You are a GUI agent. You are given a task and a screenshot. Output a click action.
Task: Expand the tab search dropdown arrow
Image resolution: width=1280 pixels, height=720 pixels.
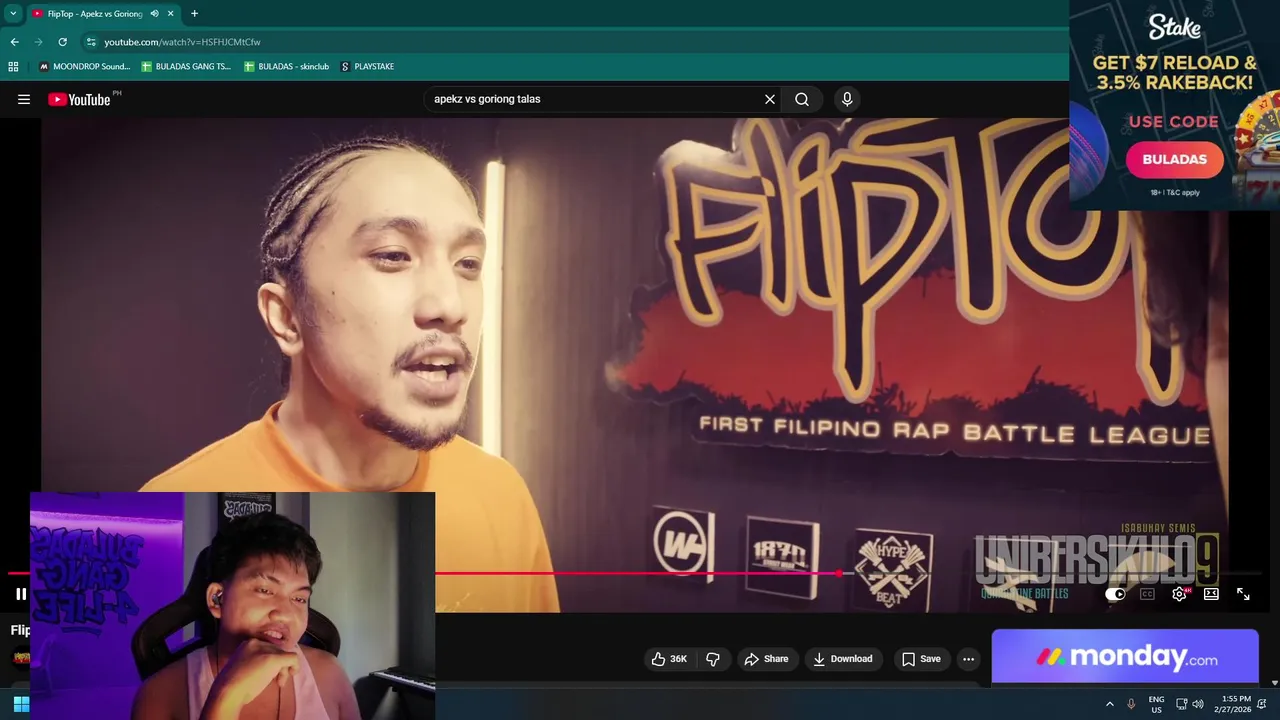[13, 14]
